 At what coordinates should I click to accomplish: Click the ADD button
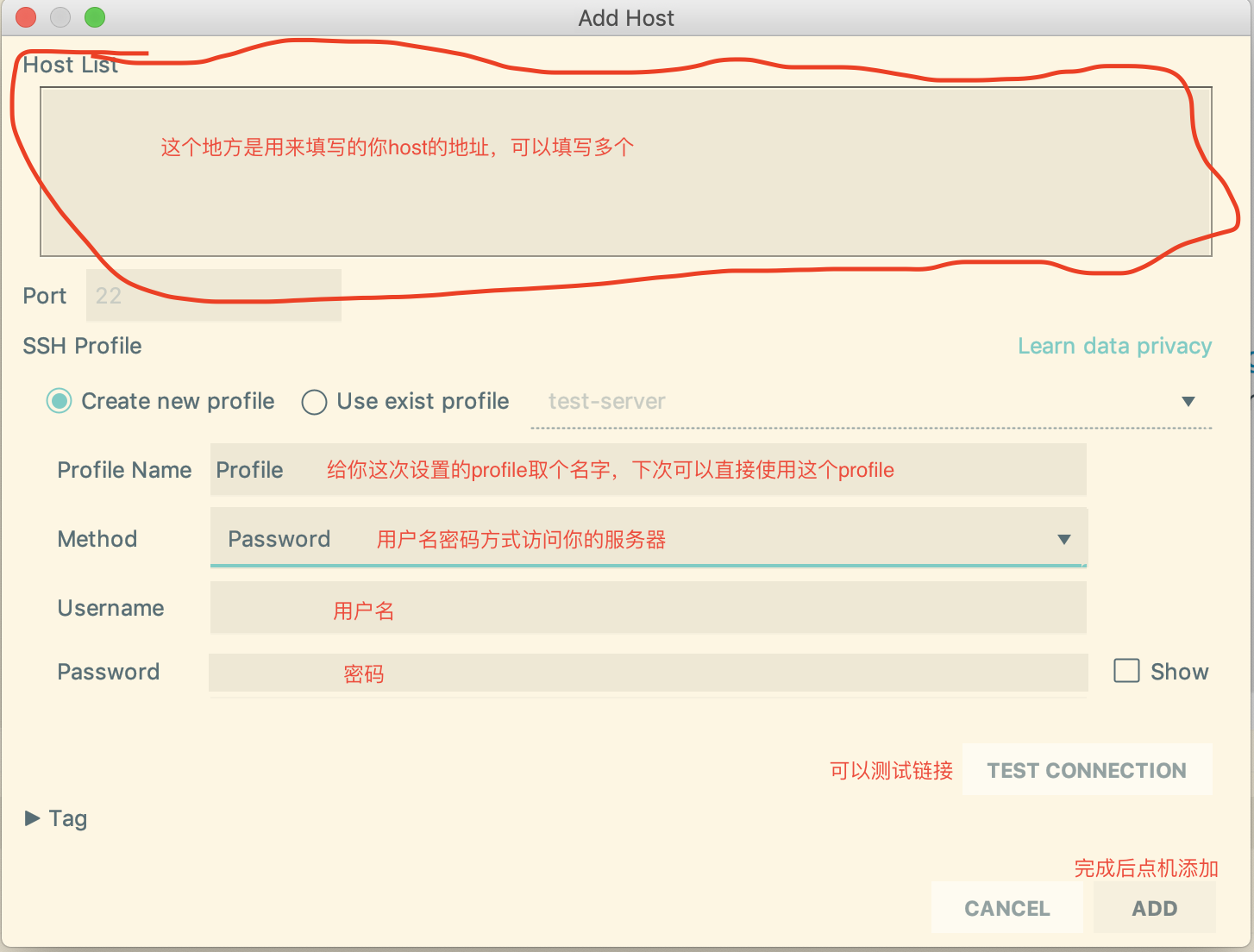coord(1154,907)
